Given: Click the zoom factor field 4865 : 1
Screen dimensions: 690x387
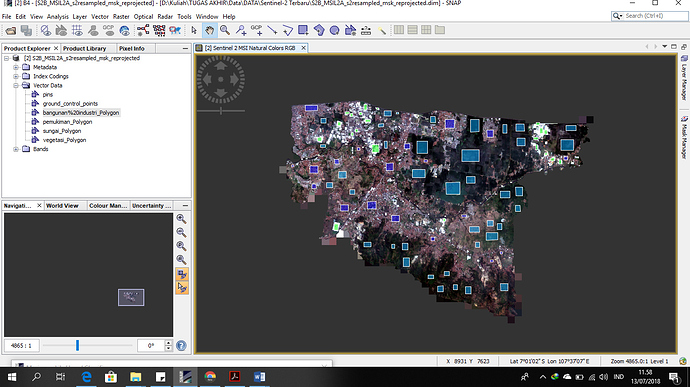Looking at the screenshot, I should pyautogui.click(x=22, y=346).
